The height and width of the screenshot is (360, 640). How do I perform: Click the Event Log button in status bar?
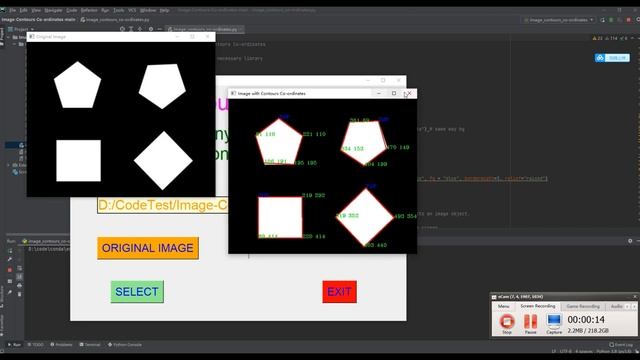pyautogui.click(x=621, y=345)
